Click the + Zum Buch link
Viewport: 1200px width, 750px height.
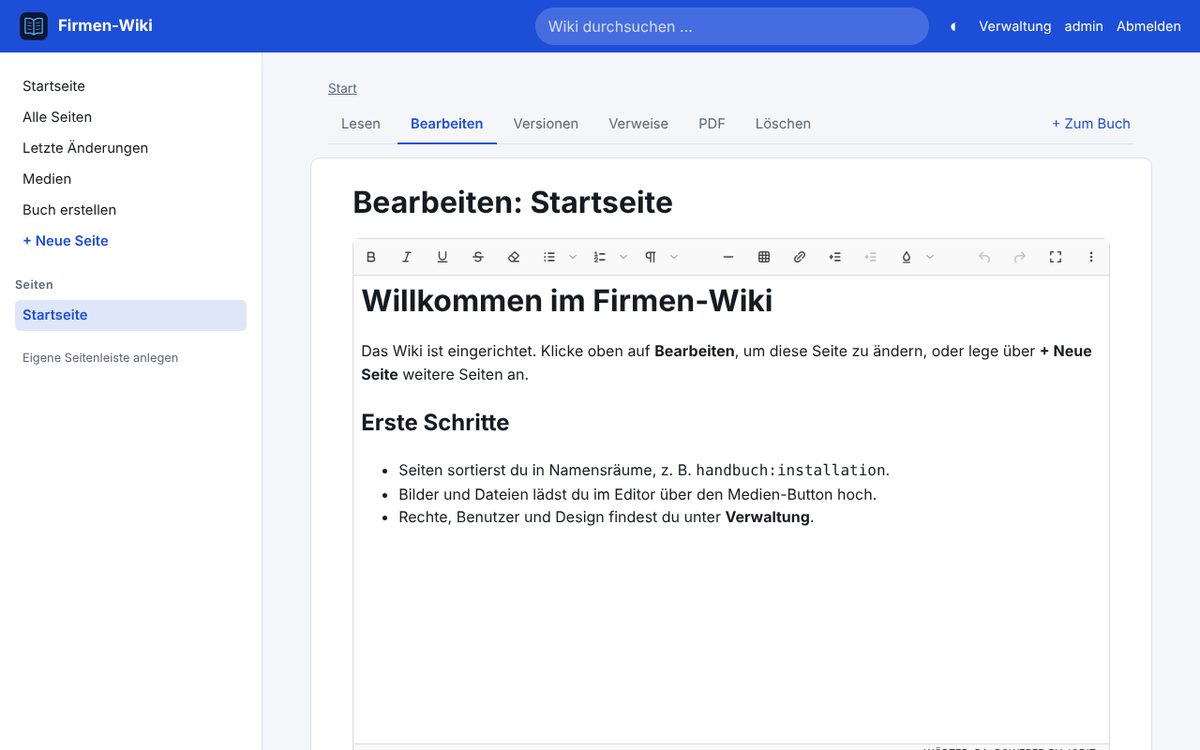pyautogui.click(x=1091, y=124)
